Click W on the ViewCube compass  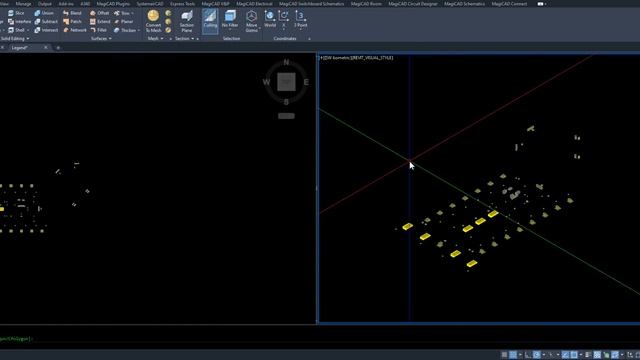click(x=266, y=82)
